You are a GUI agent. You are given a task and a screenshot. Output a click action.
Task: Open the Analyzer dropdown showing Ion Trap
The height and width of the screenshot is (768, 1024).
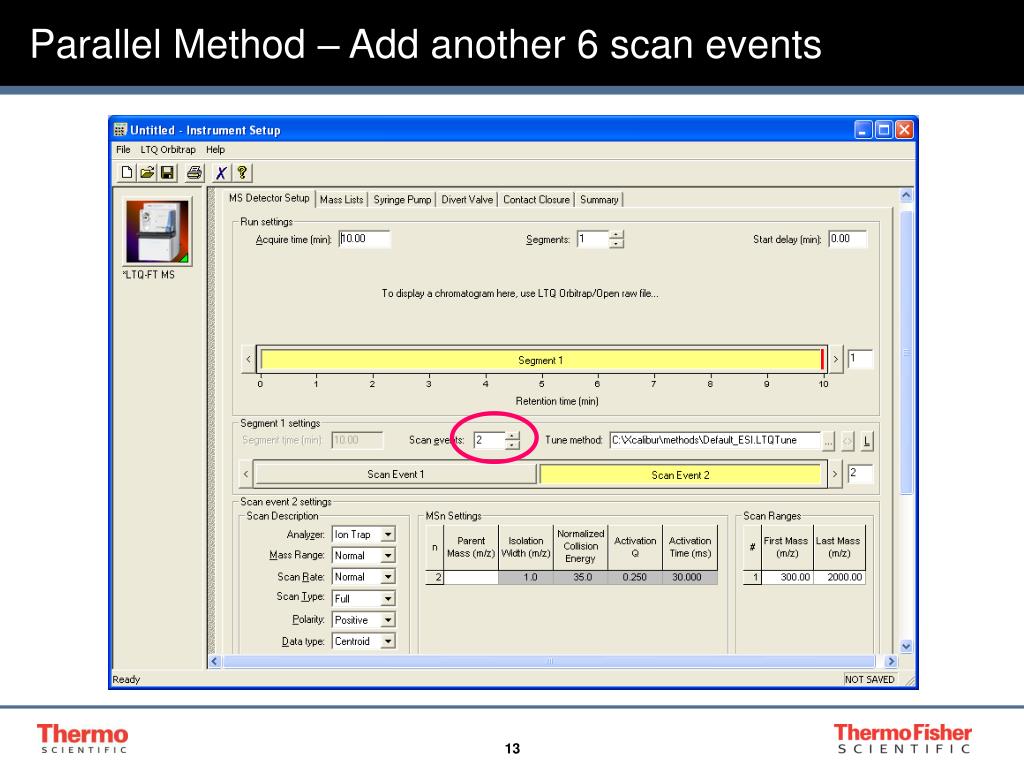tap(388, 534)
